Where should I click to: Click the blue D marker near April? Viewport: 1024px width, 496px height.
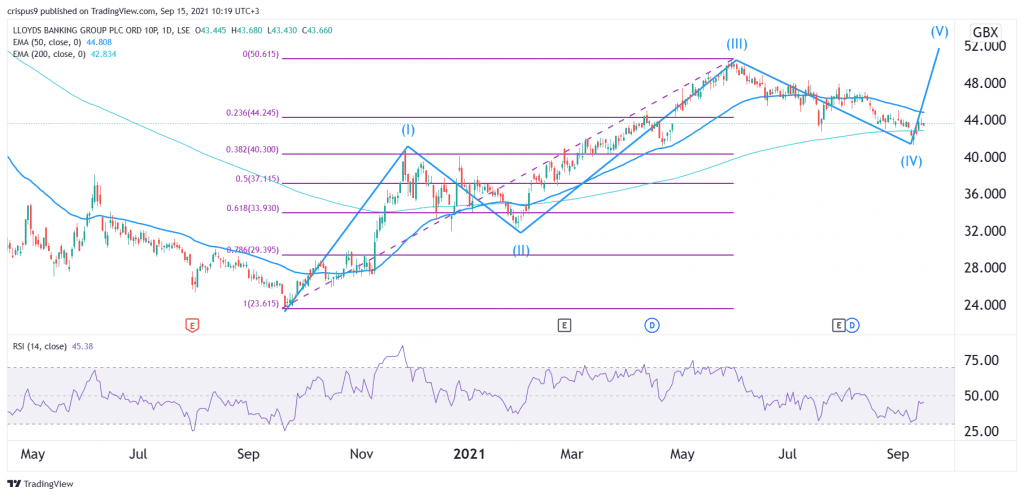pyautogui.click(x=651, y=324)
